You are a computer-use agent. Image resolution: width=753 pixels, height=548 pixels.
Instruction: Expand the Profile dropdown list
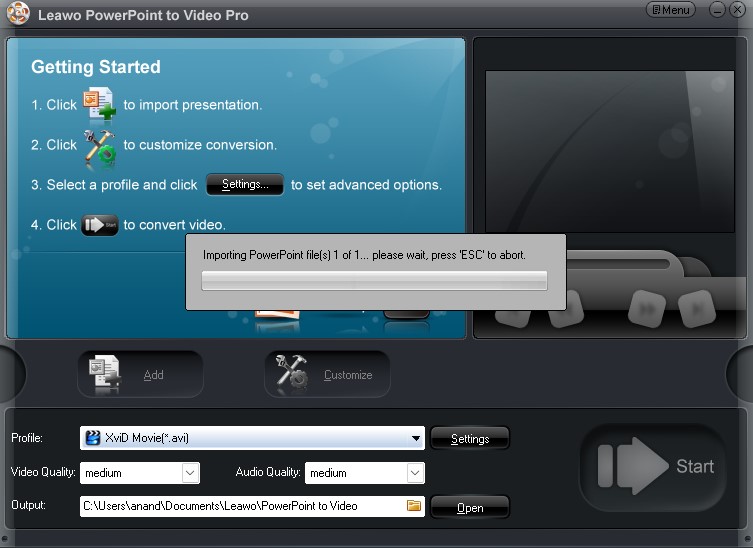coord(416,438)
